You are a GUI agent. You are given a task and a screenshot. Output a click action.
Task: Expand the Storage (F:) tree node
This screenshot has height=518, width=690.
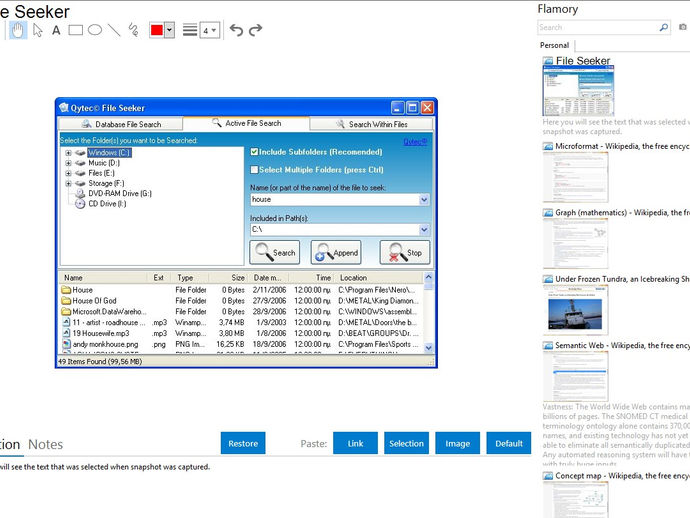[x=68, y=183]
